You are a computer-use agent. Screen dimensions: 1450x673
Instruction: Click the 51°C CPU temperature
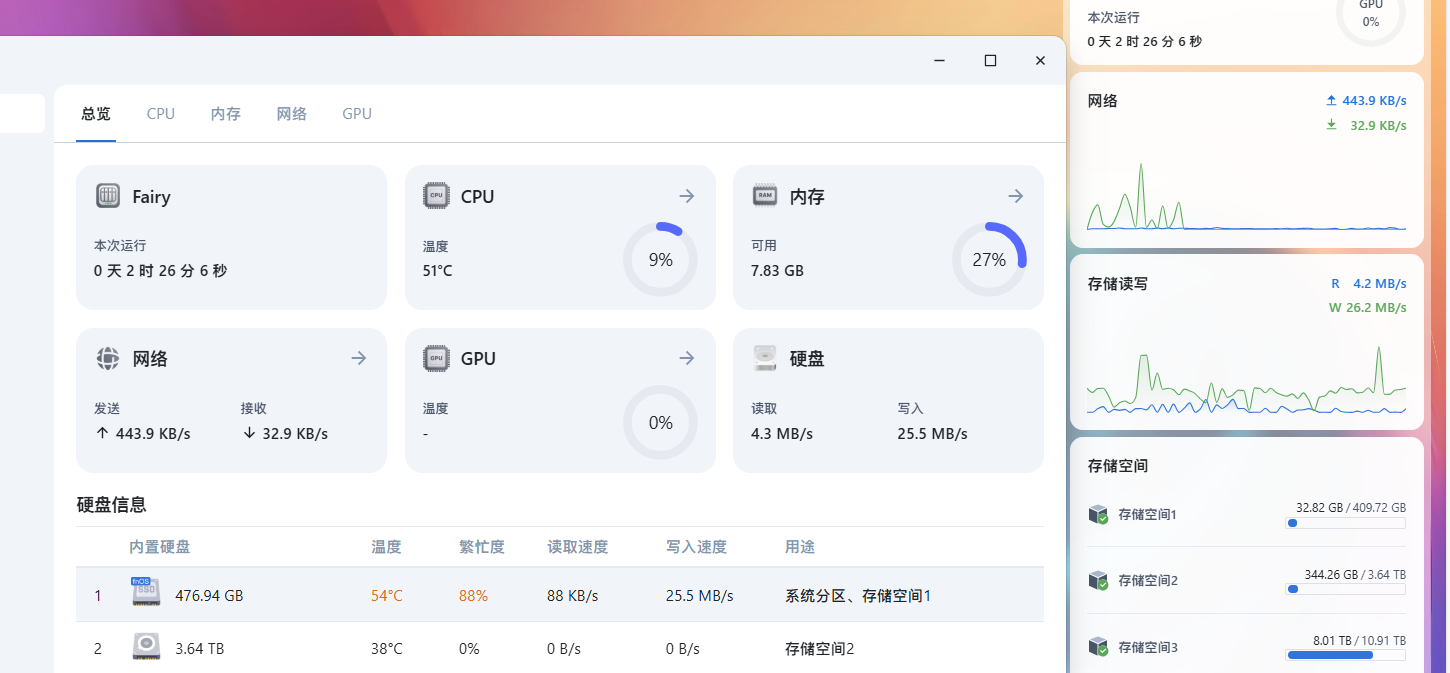(438, 271)
